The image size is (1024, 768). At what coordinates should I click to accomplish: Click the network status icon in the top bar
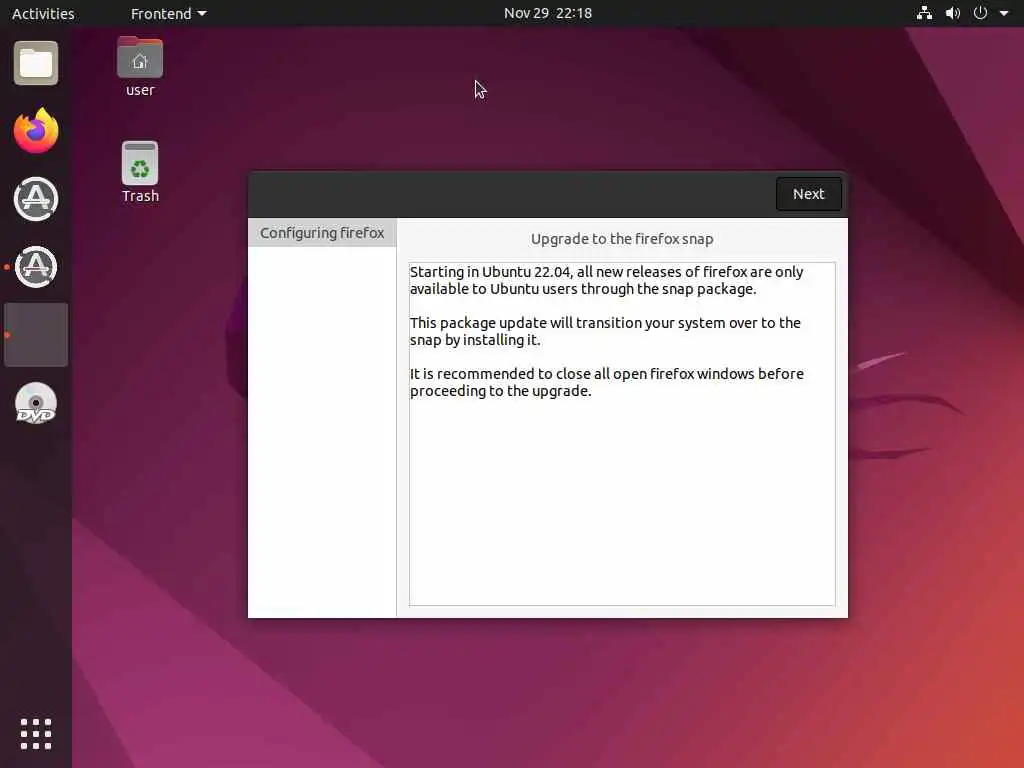[924, 13]
